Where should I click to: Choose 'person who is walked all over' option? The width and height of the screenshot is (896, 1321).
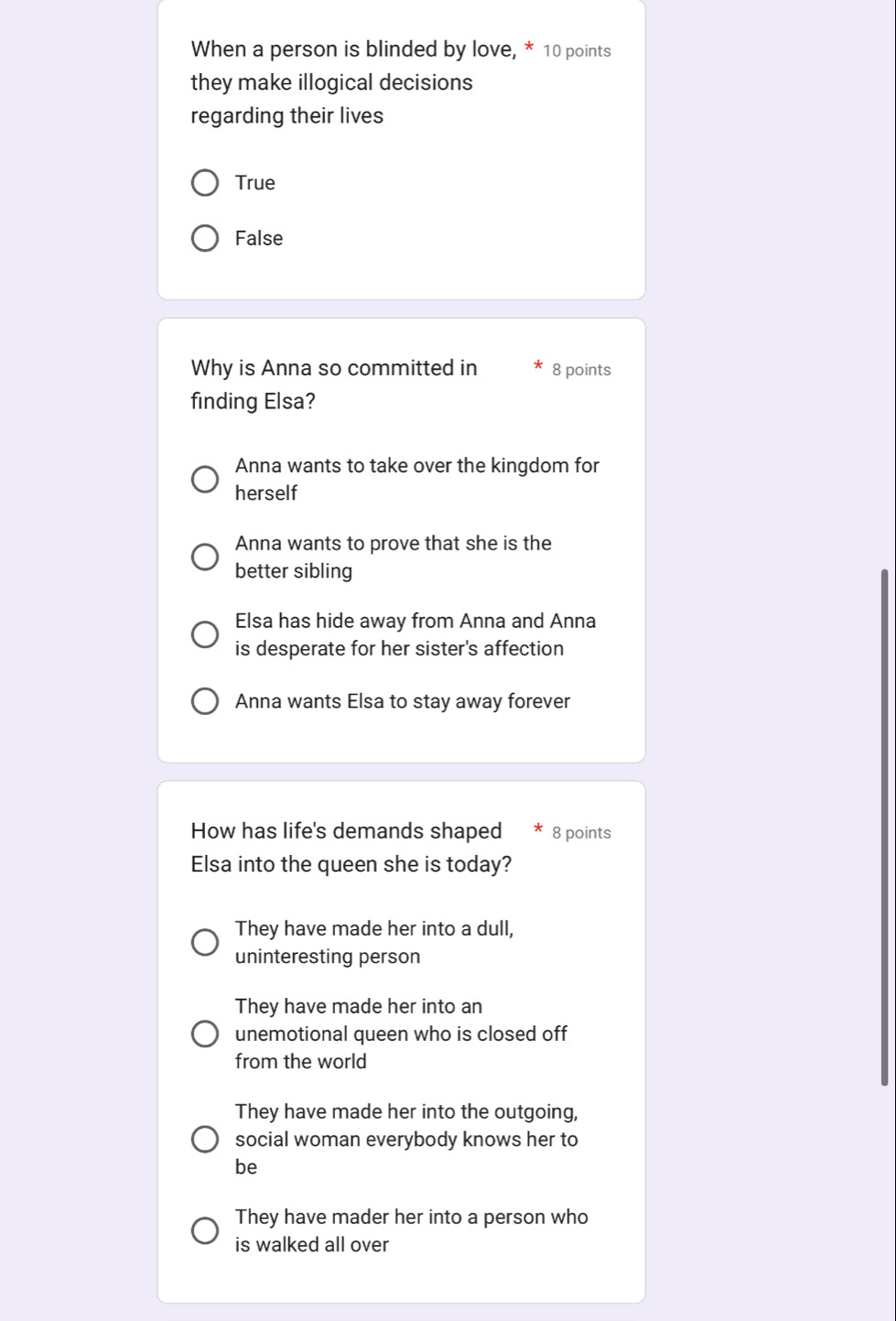click(x=205, y=1231)
